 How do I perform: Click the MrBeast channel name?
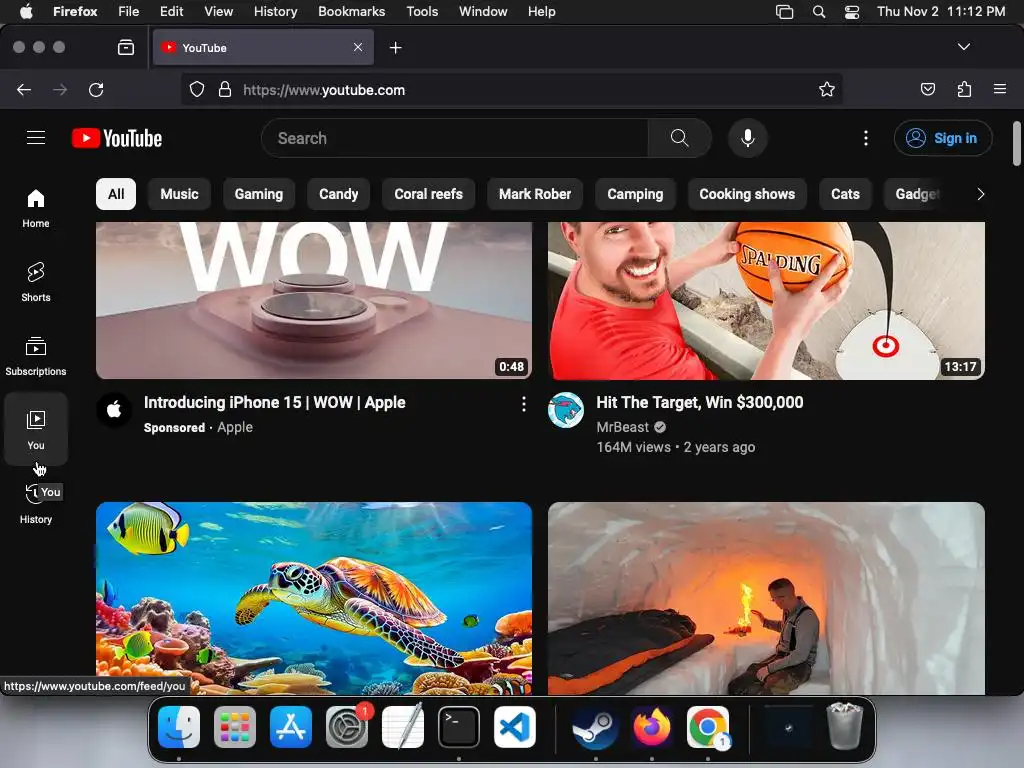(x=622, y=427)
